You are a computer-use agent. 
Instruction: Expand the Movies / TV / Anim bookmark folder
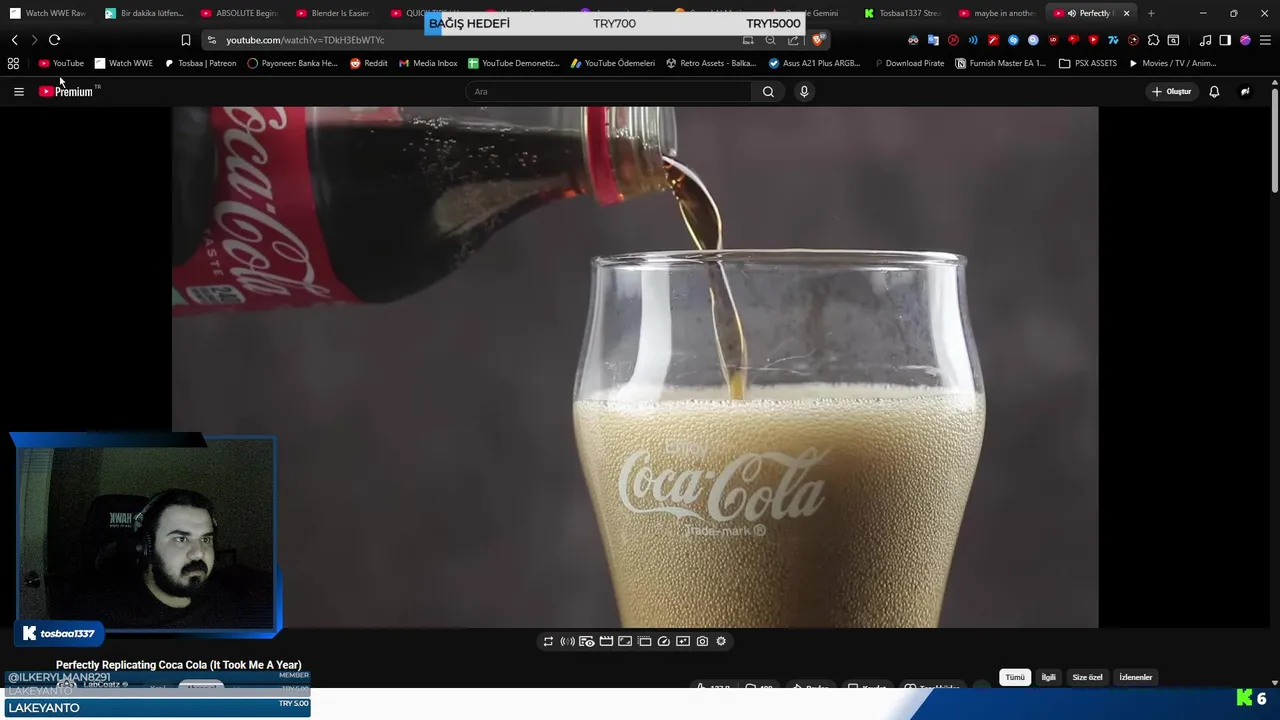[x=1172, y=63]
